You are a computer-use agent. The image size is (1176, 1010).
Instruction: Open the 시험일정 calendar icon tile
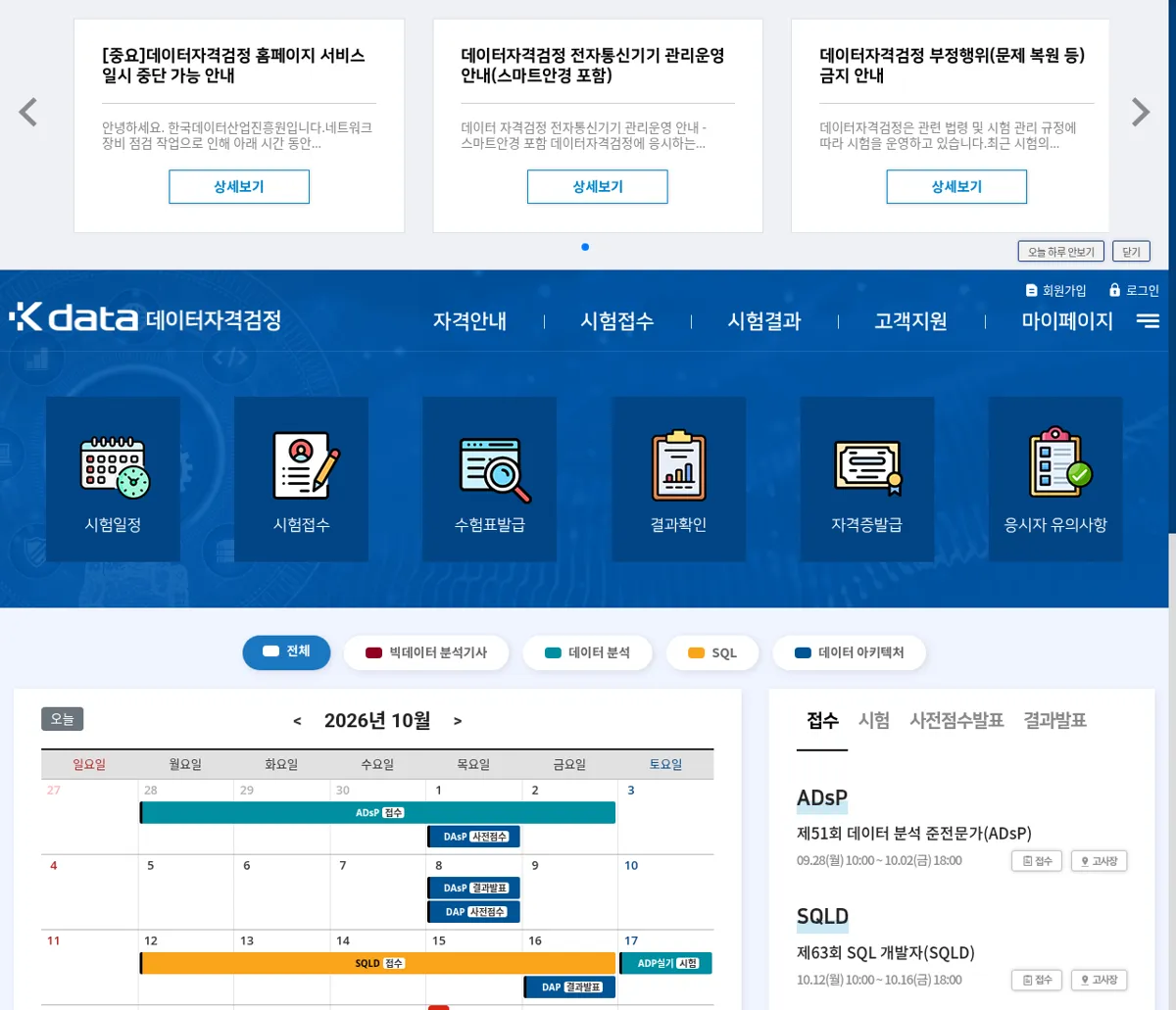[113, 479]
